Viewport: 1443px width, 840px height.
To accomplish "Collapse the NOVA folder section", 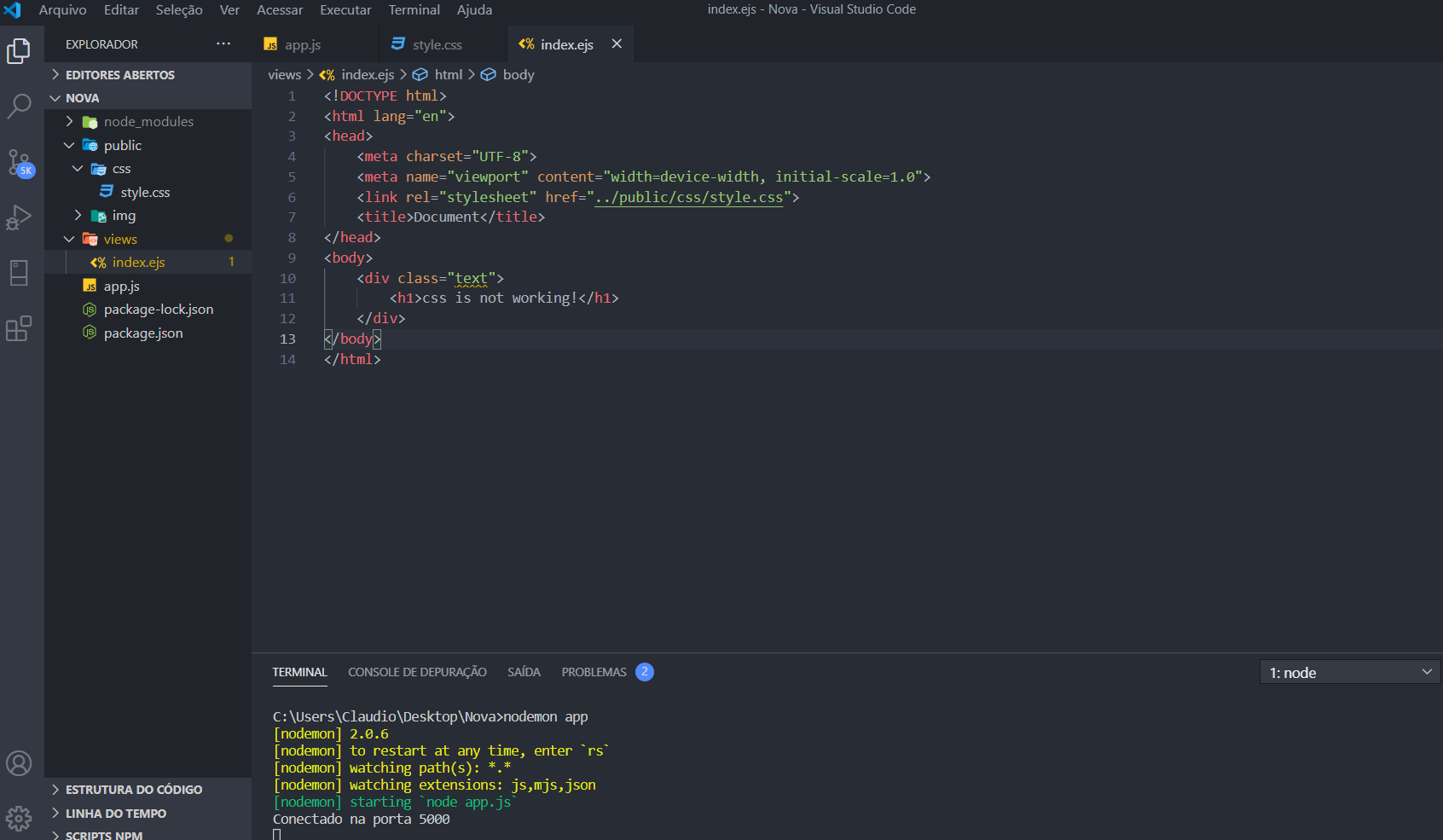I will 148,98.
